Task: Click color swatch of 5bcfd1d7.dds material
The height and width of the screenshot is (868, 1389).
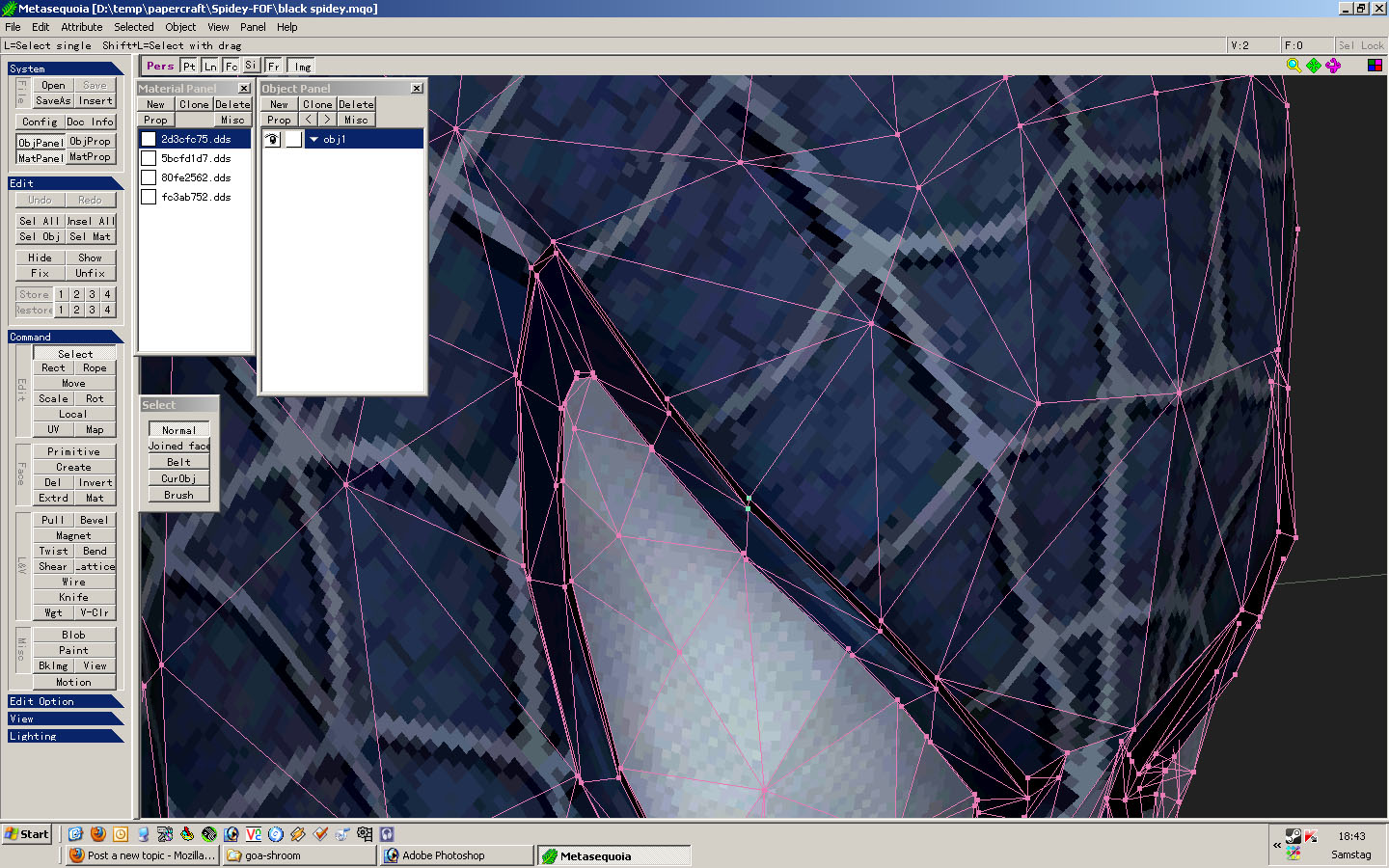Action: (149, 158)
